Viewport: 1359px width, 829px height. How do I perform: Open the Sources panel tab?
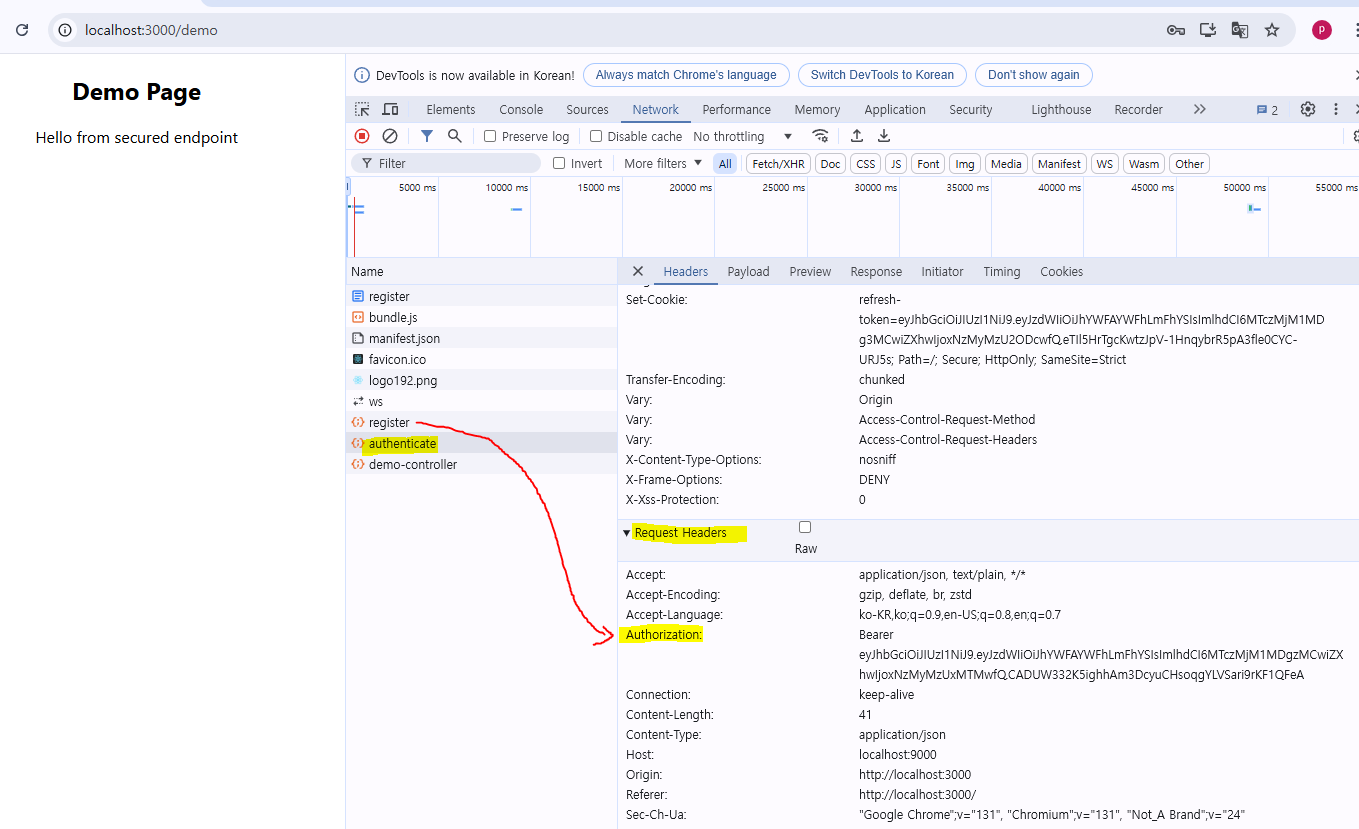click(587, 110)
